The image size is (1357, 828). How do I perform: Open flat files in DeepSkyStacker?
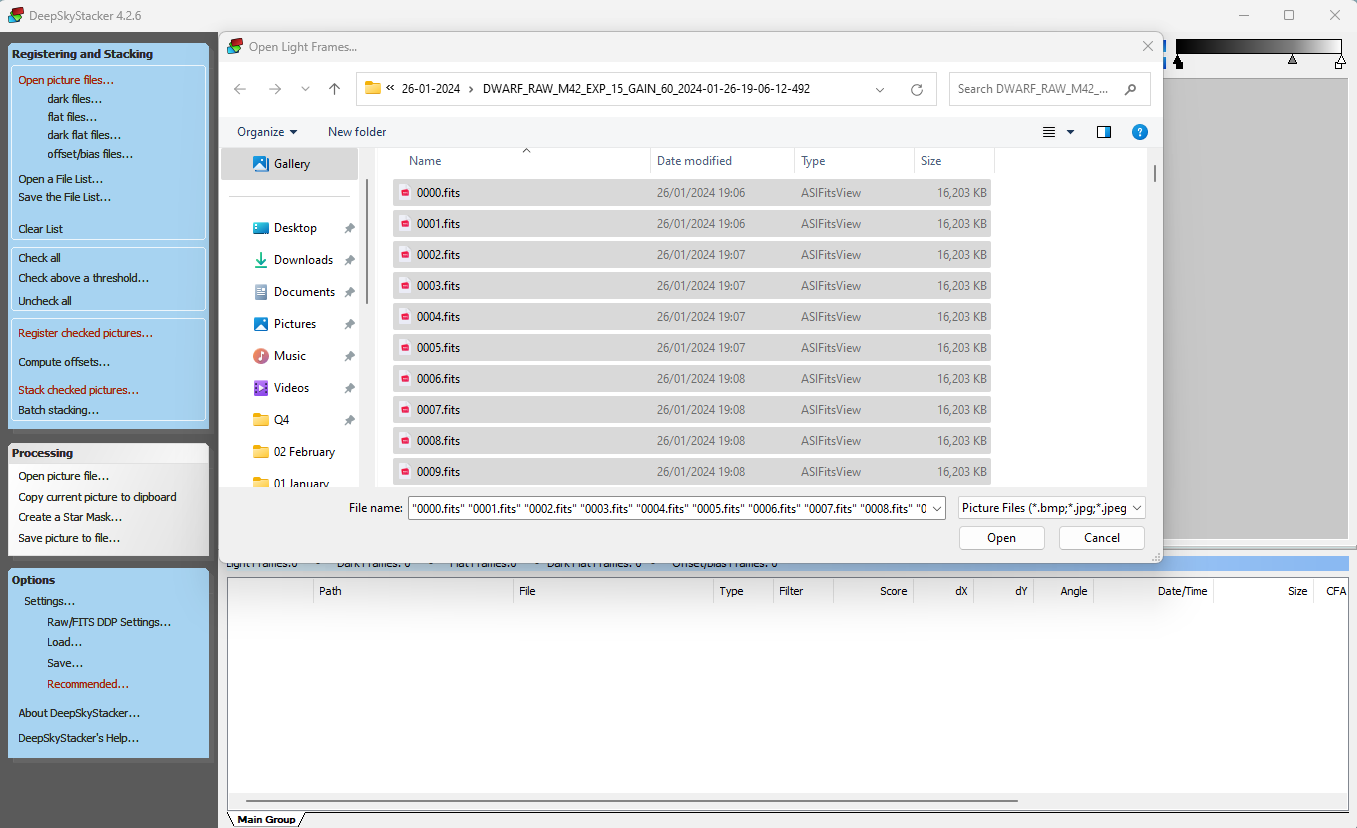pos(72,117)
